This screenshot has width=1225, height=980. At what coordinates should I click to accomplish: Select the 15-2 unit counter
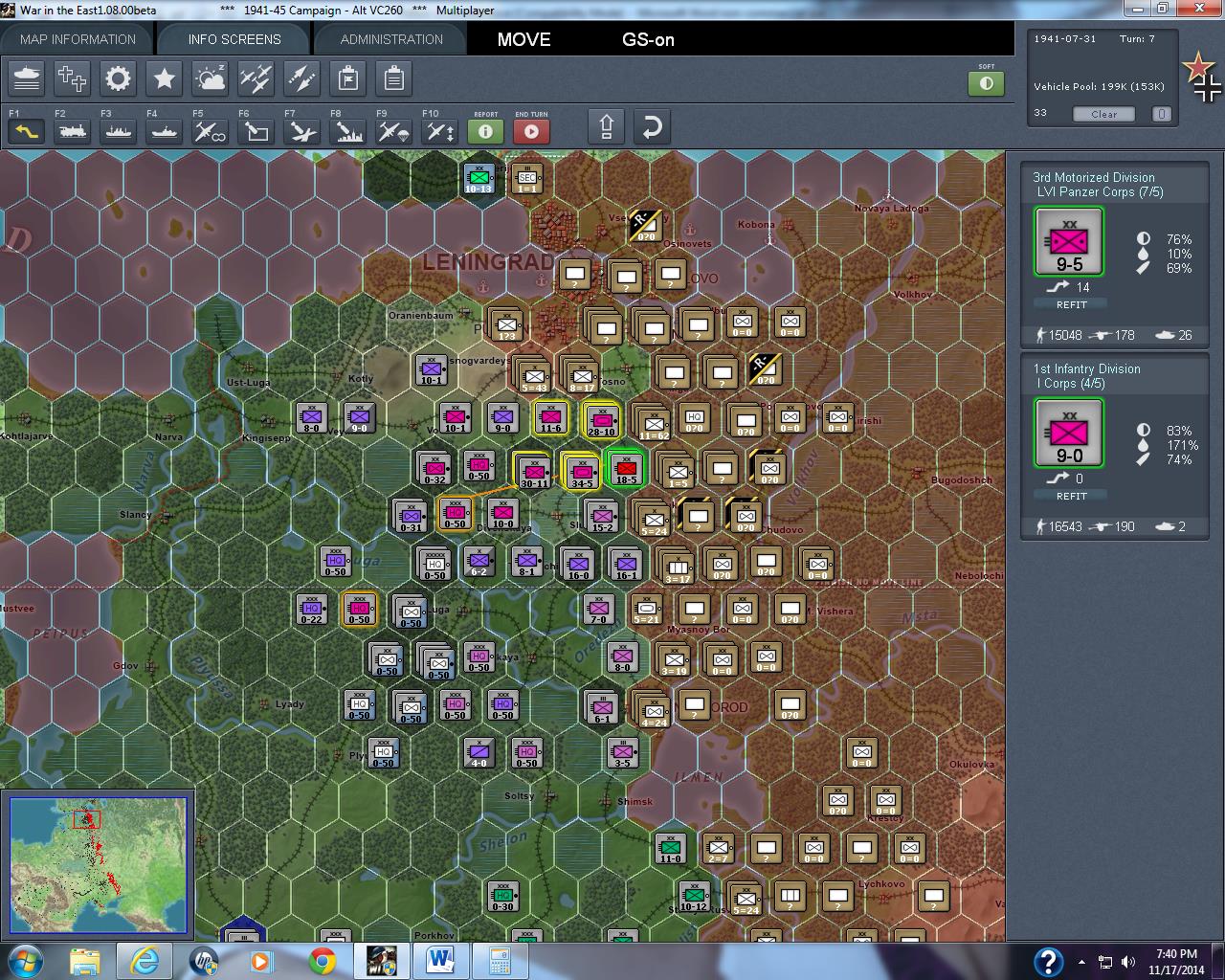tap(602, 516)
